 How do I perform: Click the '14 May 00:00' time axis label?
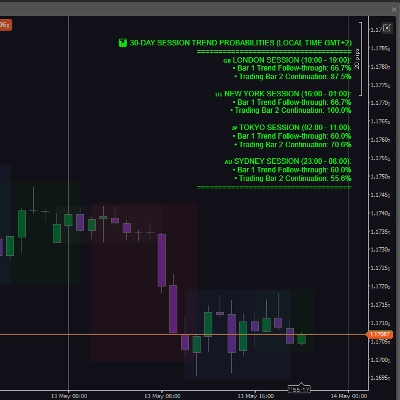(x=349, y=396)
